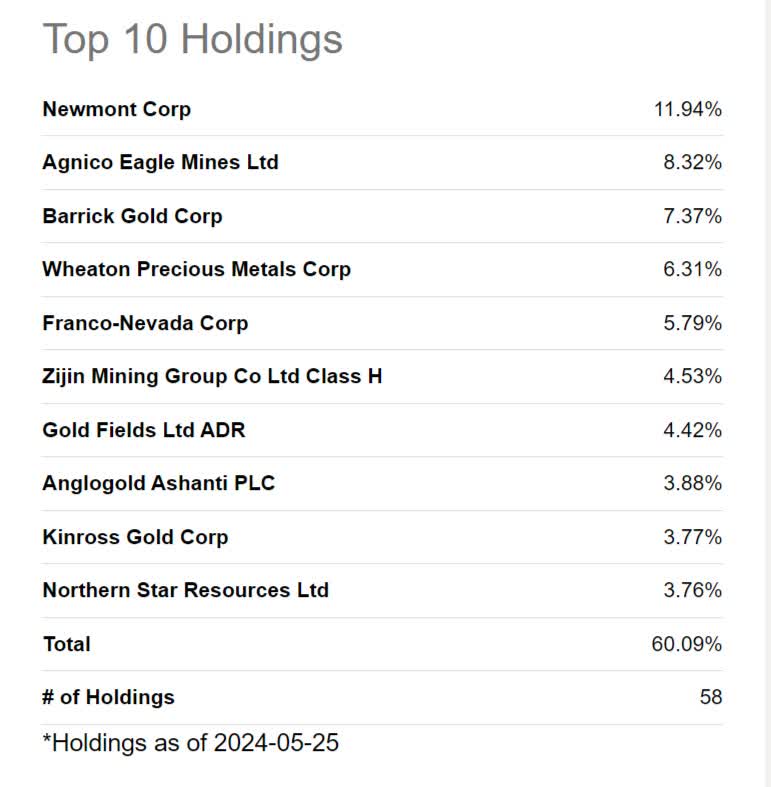Viewport: 771px width, 787px height.
Task: Select the 3.76% Northern Star weight
Action: 693,590
